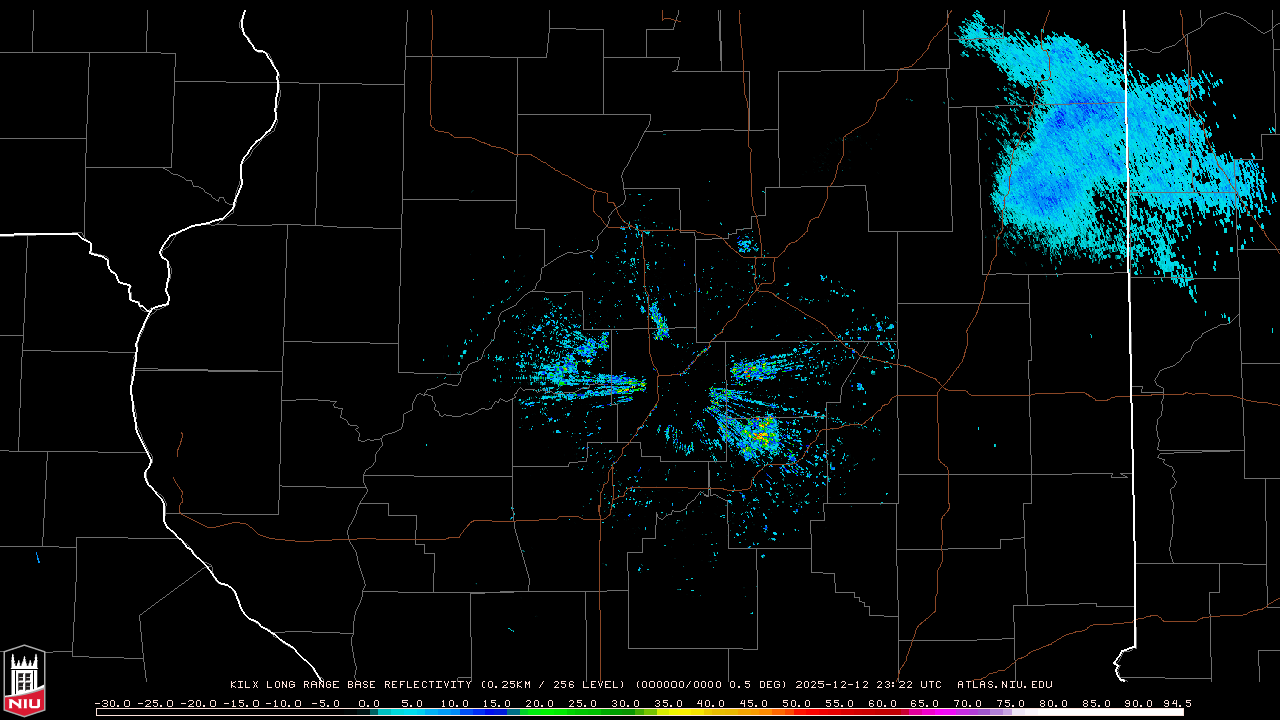Click the 60.0 scale label
This screenshot has height=720, width=1280.
[884, 703]
